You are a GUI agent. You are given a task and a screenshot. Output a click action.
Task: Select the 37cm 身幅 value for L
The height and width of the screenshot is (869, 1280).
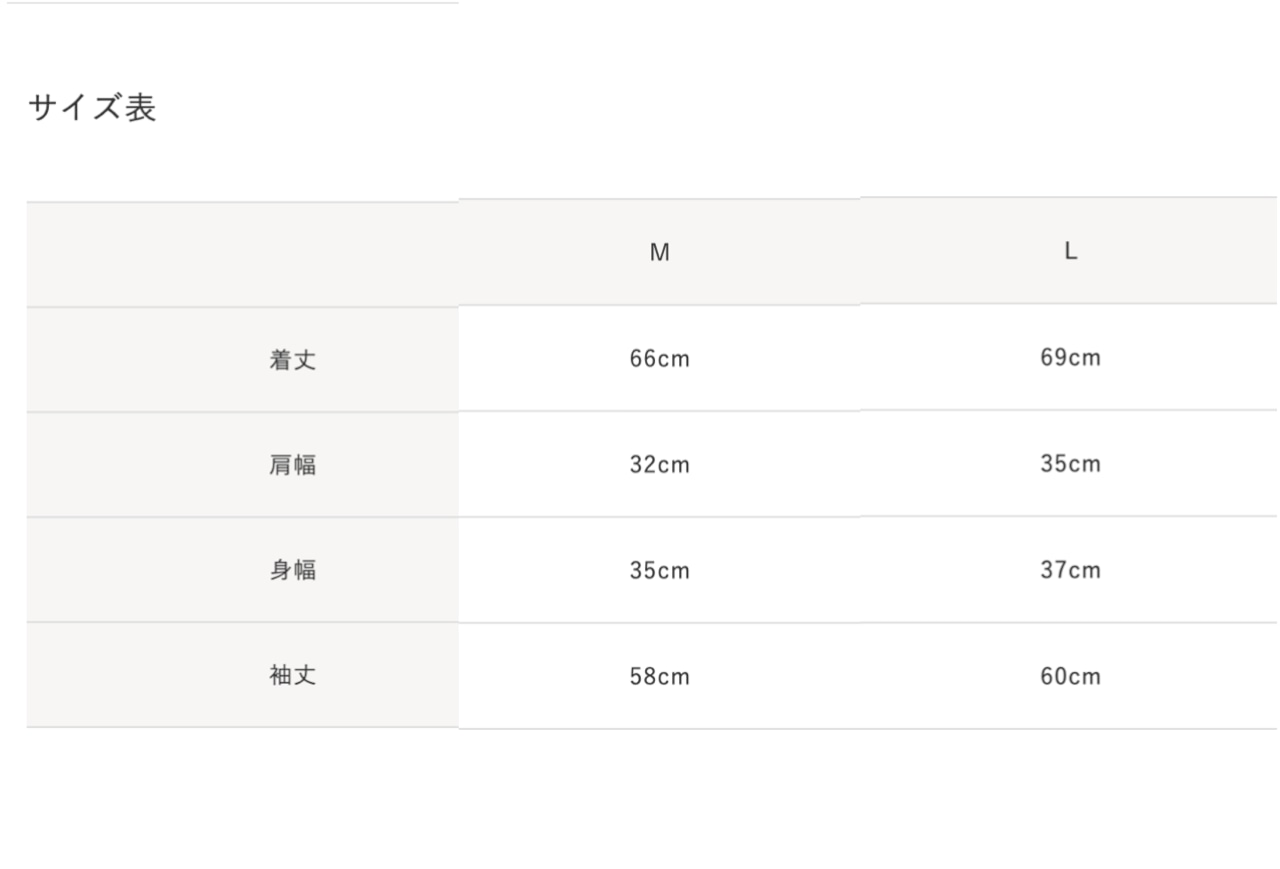(1070, 570)
